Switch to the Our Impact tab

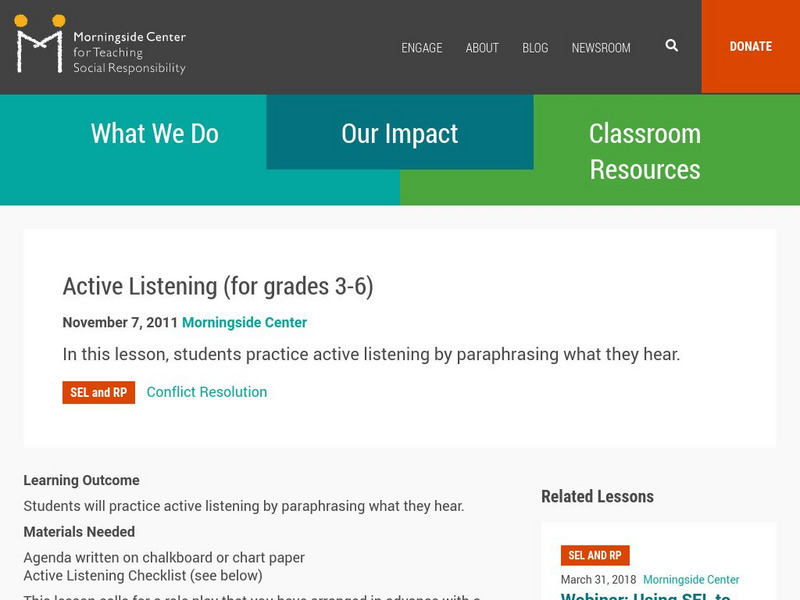click(x=400, y=134)
